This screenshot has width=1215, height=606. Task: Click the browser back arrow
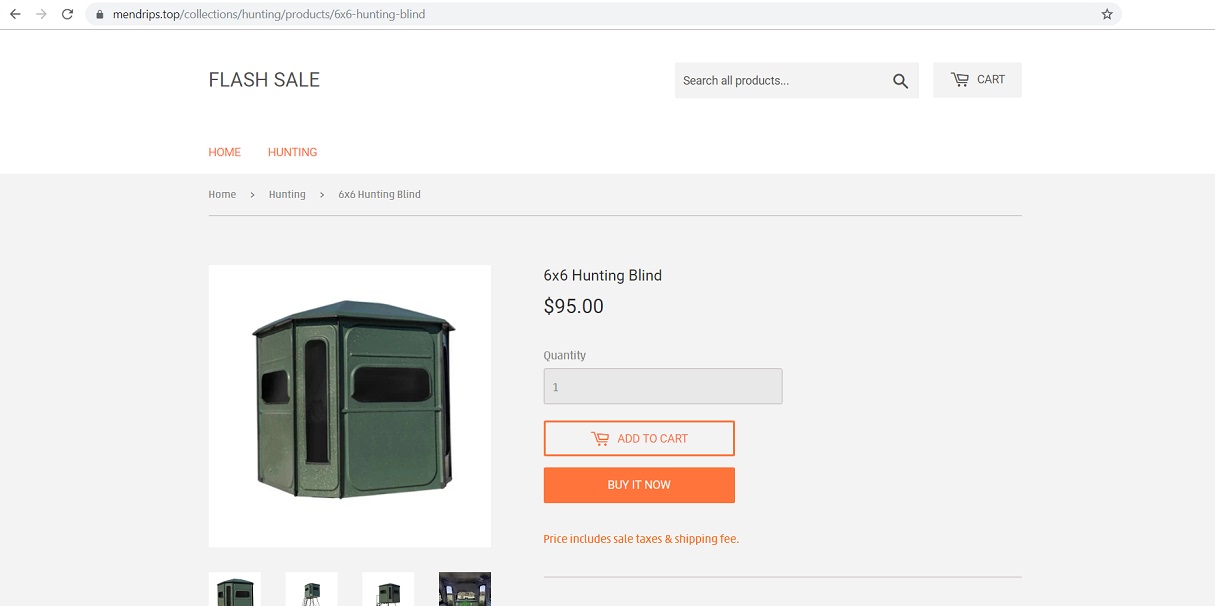tap(15, 14)
